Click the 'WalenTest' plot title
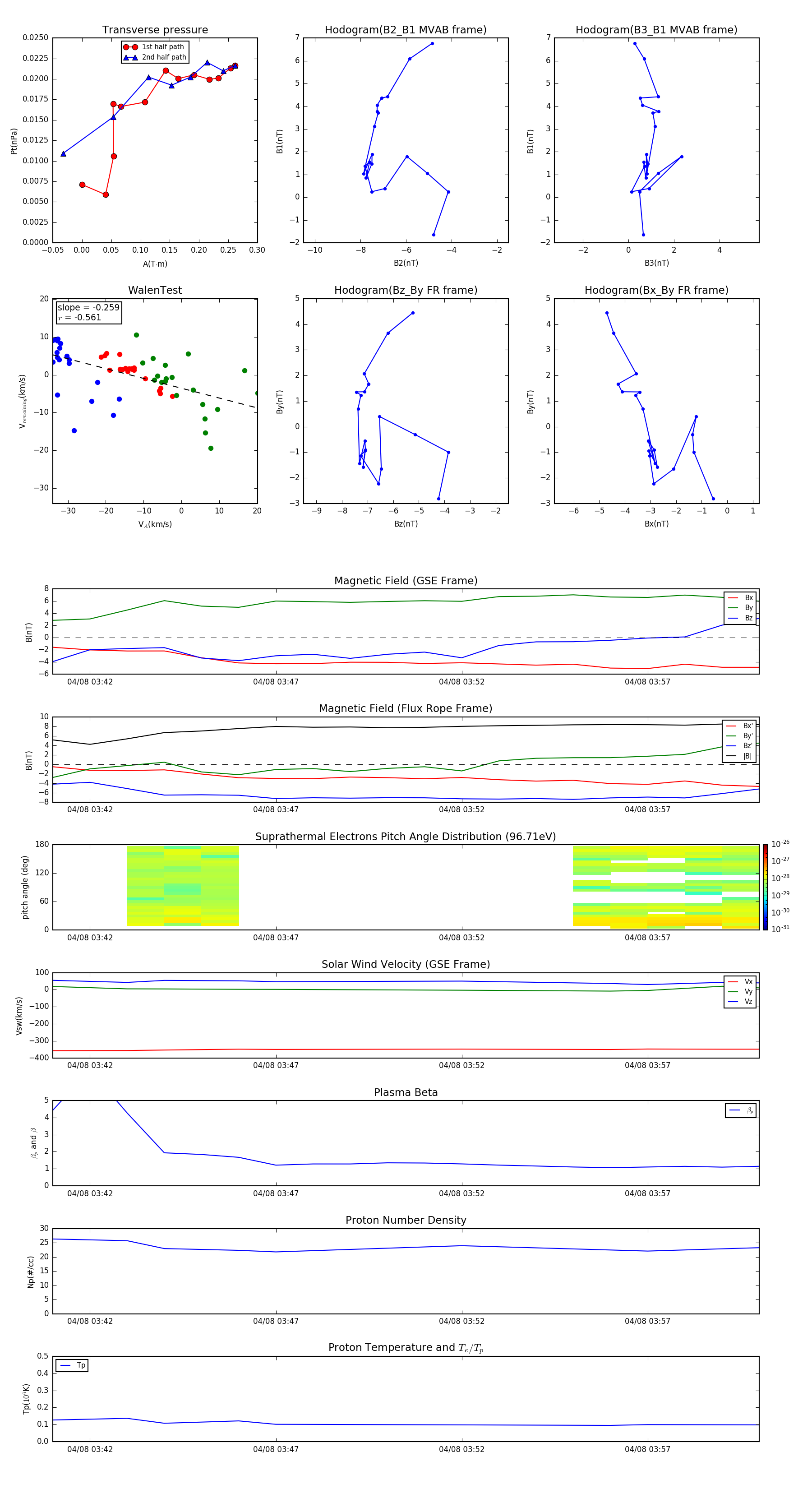Image resolution: width=812 pixels, height=1489 pixels. [155, 290]
